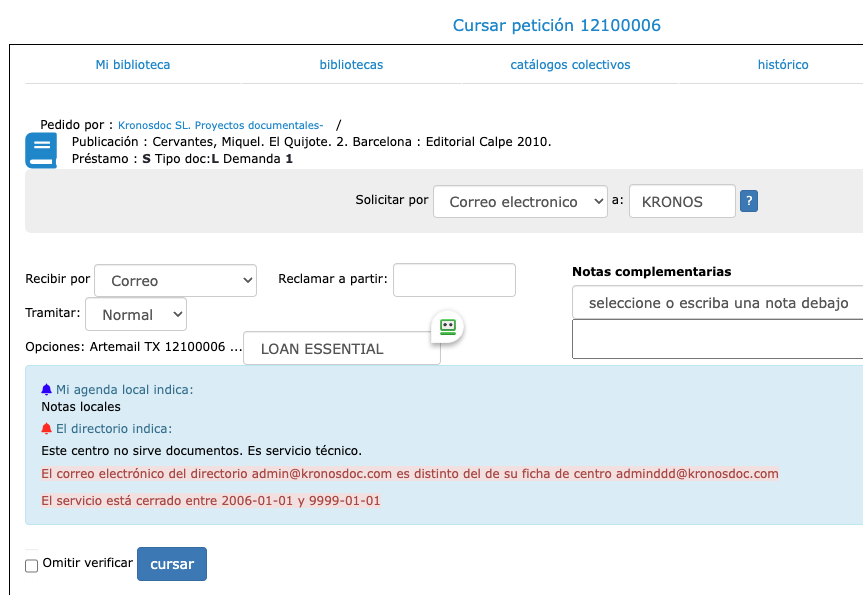
Task: Select the histórico tab
Action: [x=783, y=65]
